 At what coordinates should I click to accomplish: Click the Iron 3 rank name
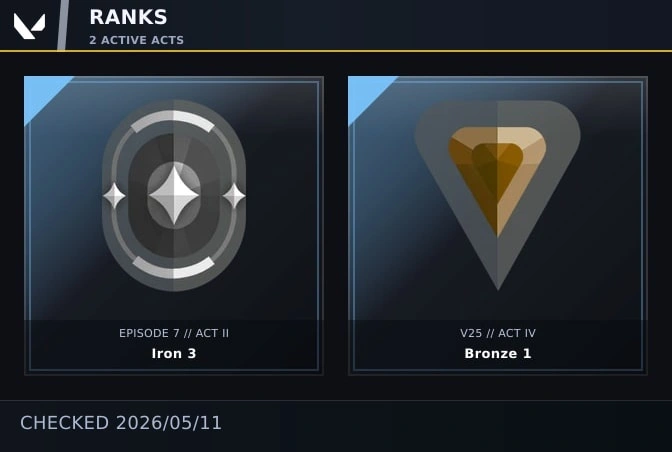click(x=174, y=353)
